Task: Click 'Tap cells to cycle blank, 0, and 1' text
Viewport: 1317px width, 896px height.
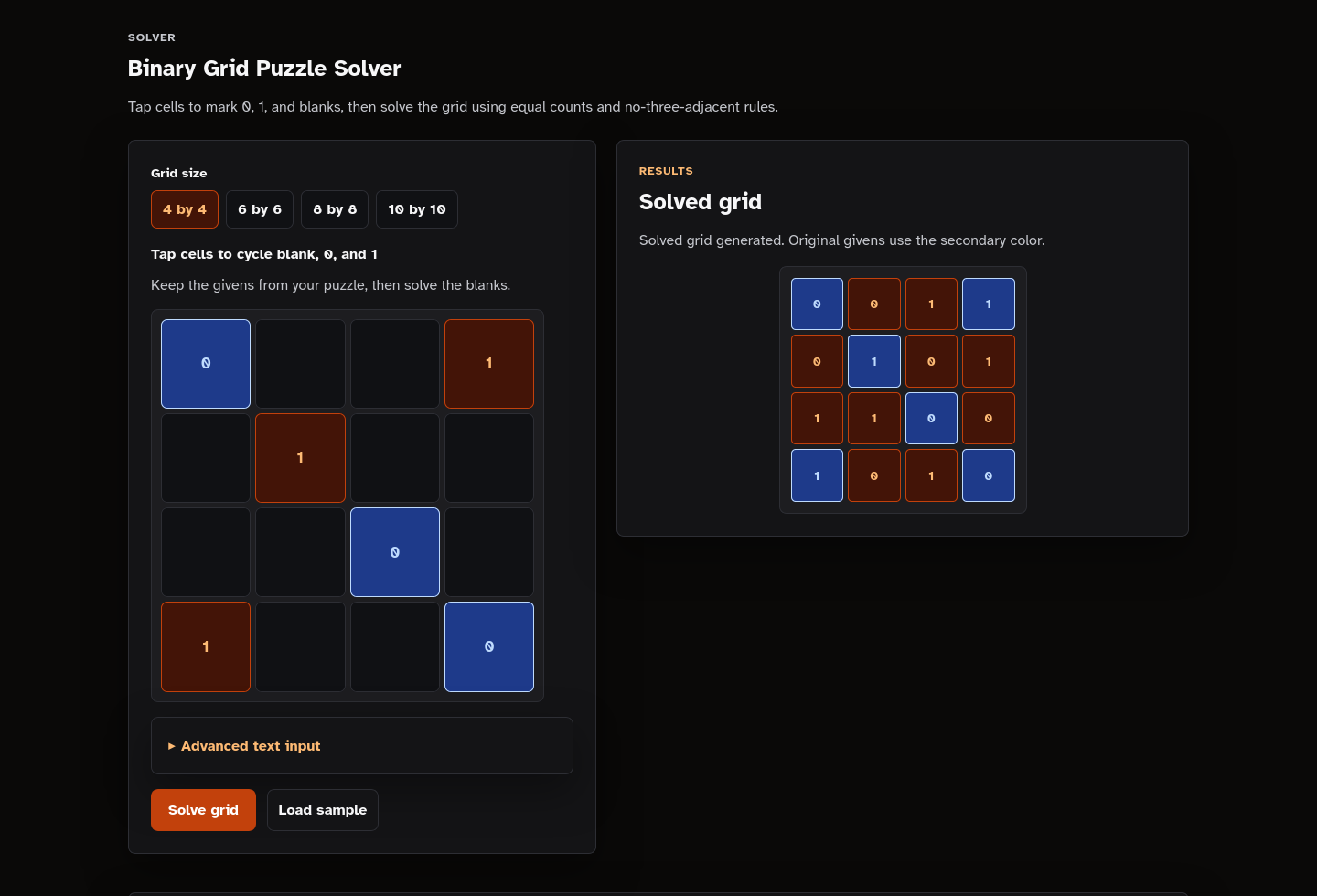Action: tap(264, 254)
